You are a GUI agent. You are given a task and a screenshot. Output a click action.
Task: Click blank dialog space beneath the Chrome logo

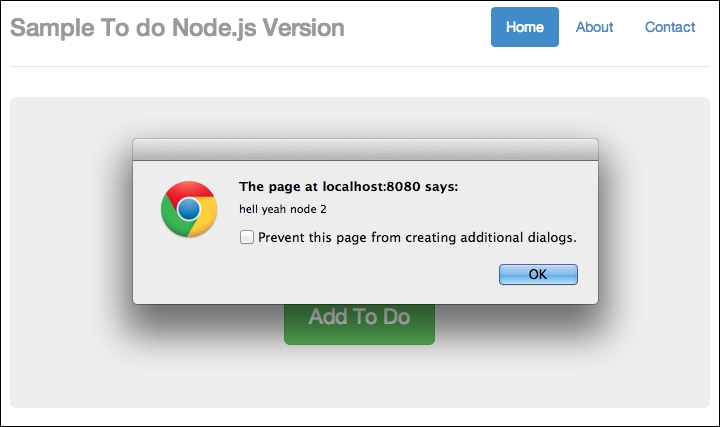[189, 268]
